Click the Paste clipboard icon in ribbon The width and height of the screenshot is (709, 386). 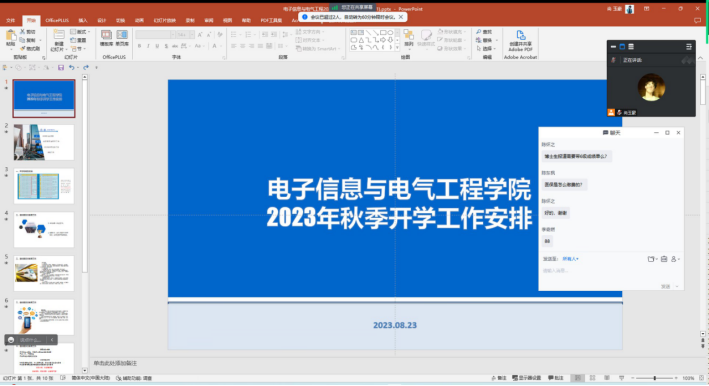click(x=11, y=38)
